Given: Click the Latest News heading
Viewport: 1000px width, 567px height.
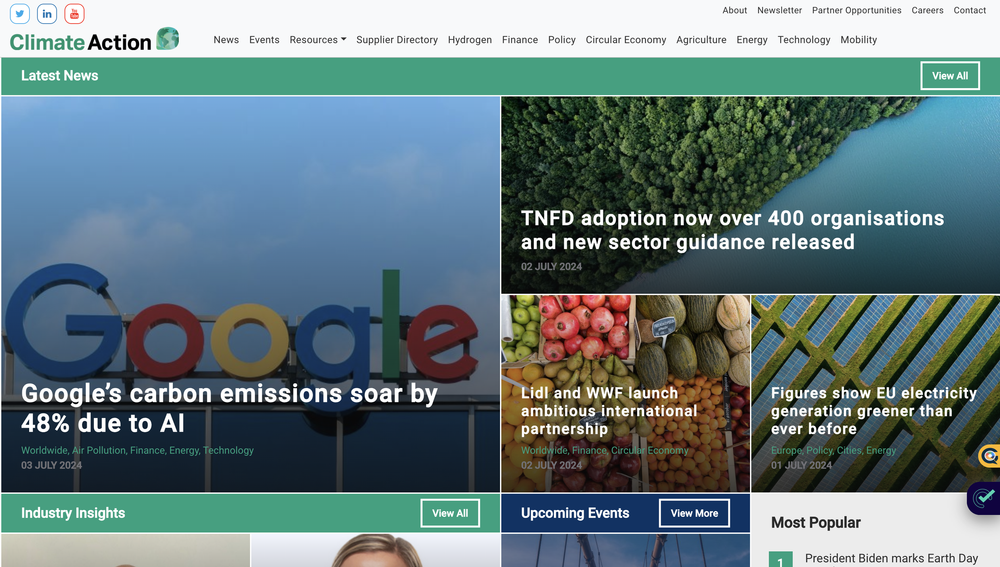Looking at the screenshot, I should (x=59, y=76).
